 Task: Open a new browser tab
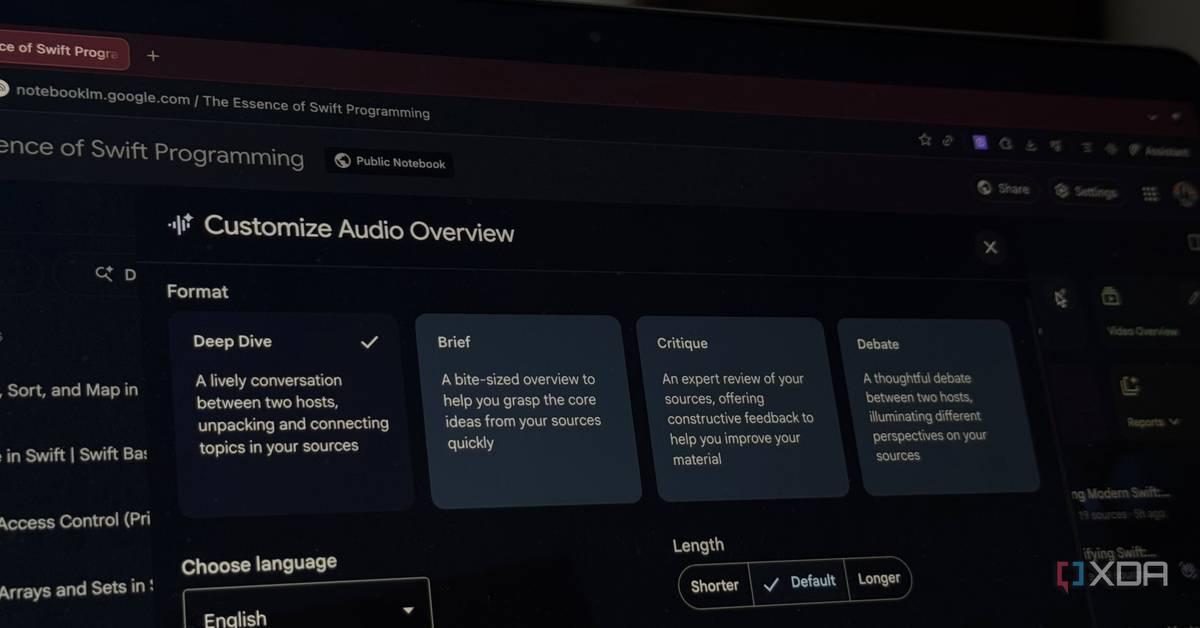153,56
